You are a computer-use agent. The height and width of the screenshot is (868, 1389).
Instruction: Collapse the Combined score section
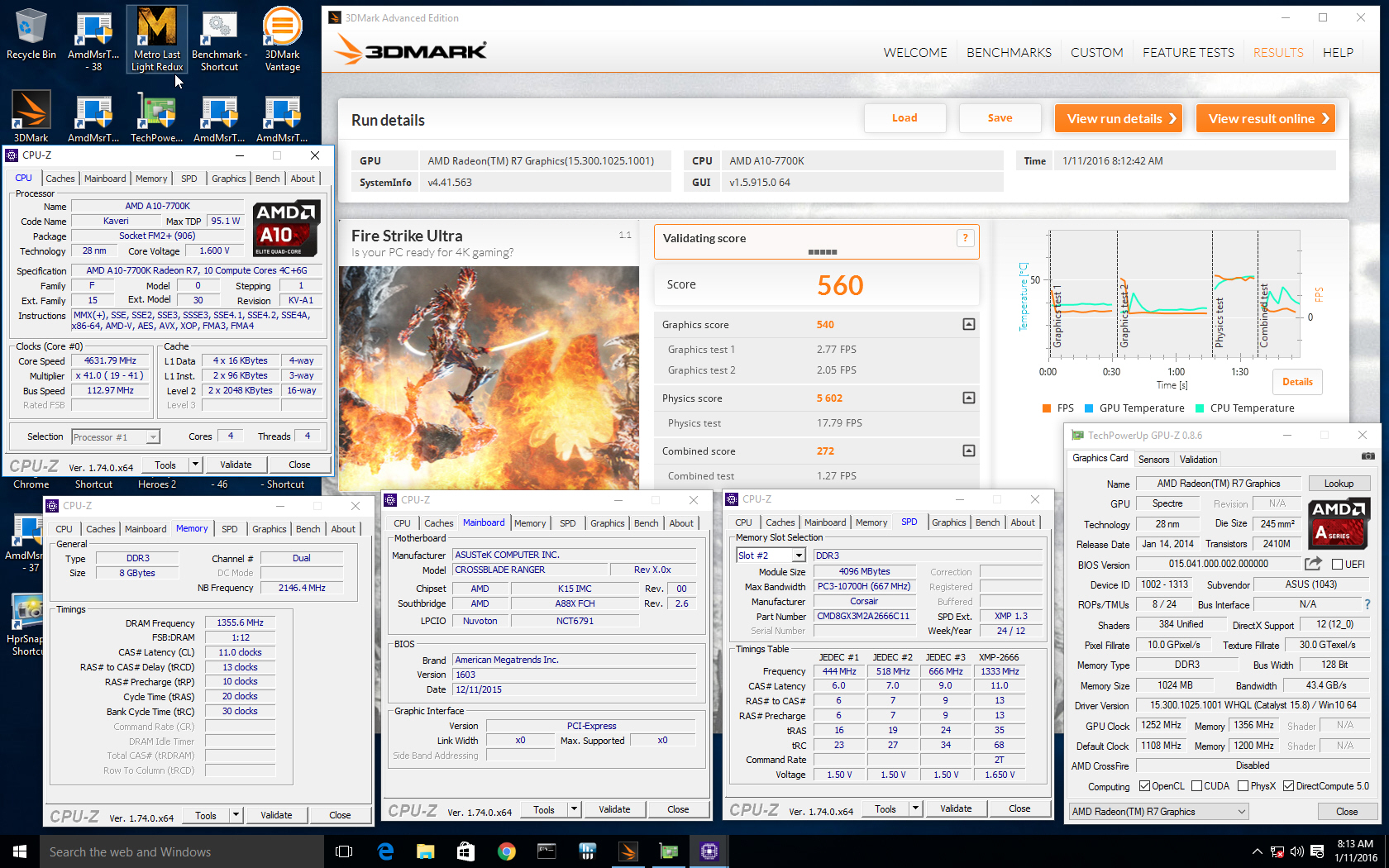969,451
